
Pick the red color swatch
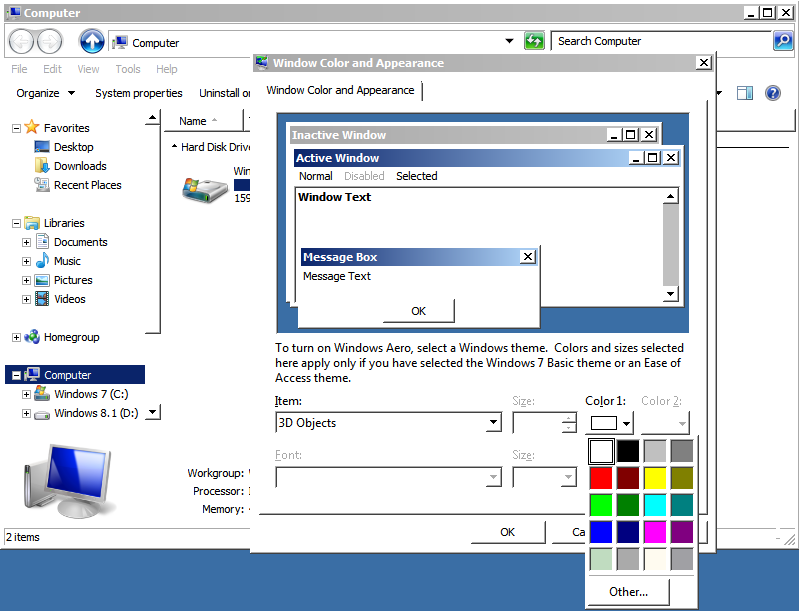point(601,478)
